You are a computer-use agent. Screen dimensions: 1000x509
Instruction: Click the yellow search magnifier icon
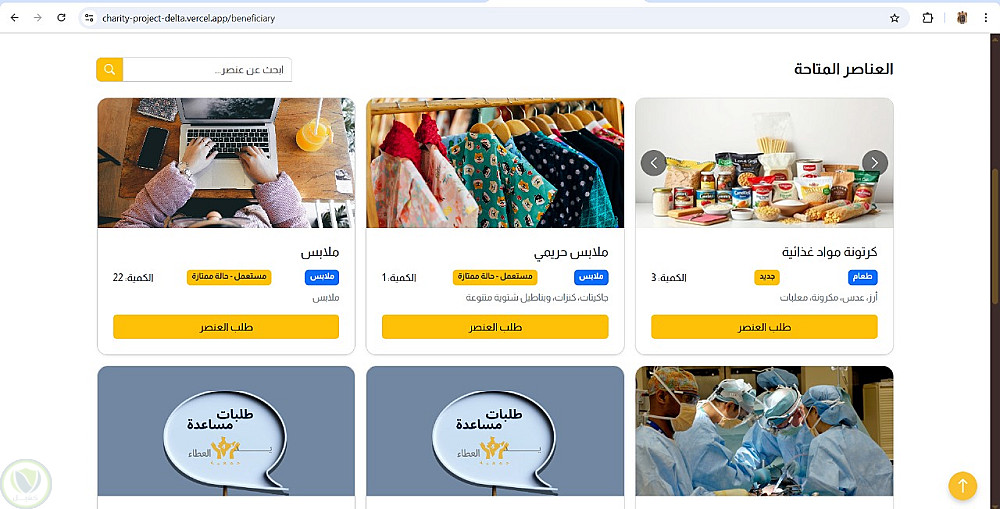tap(110, 70)
